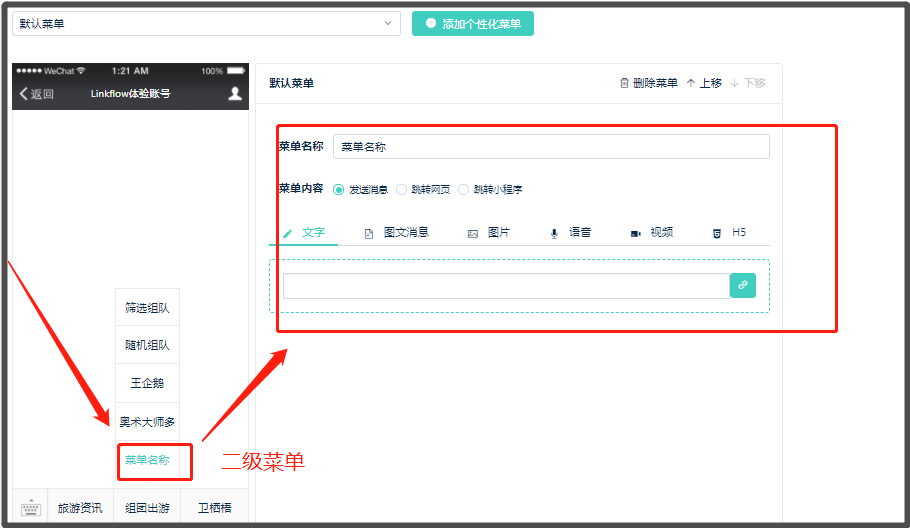This screenshot has height=528, width=910.
Task: Switch to the 文字 tab
Action: pos(304,233)
